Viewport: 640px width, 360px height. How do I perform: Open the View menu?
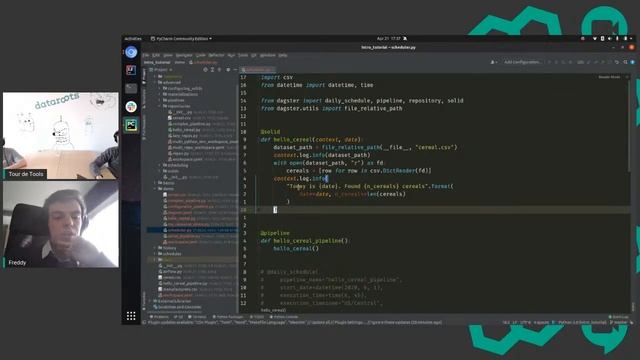(168, 55)
